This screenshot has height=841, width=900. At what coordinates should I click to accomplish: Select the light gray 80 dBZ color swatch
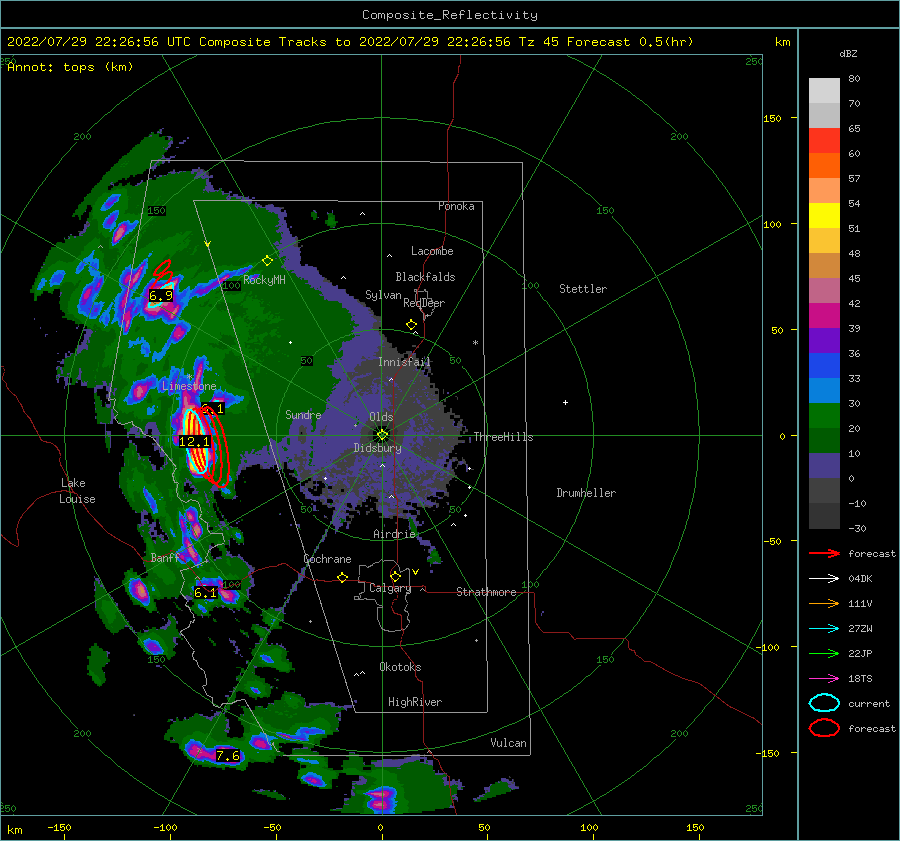coord(824,90)
